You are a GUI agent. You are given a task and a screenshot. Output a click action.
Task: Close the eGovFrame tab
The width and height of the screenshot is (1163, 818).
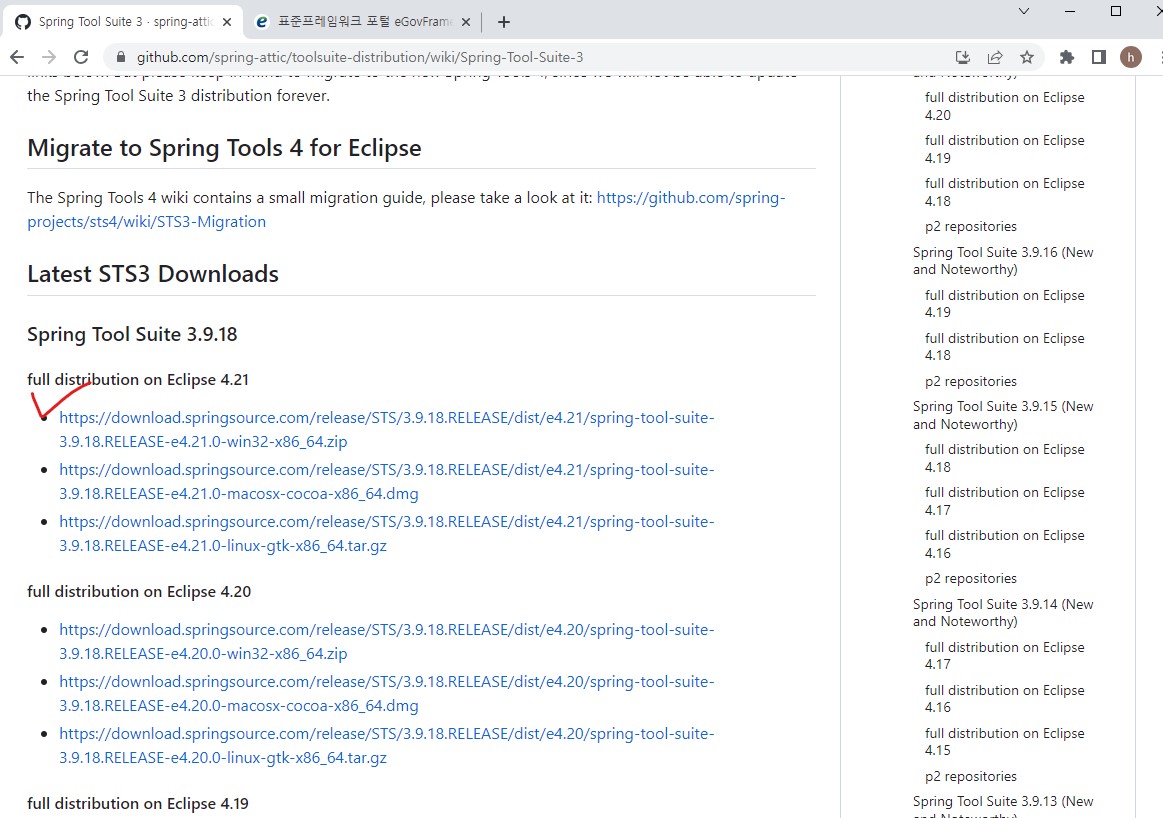tap(466, 22)
